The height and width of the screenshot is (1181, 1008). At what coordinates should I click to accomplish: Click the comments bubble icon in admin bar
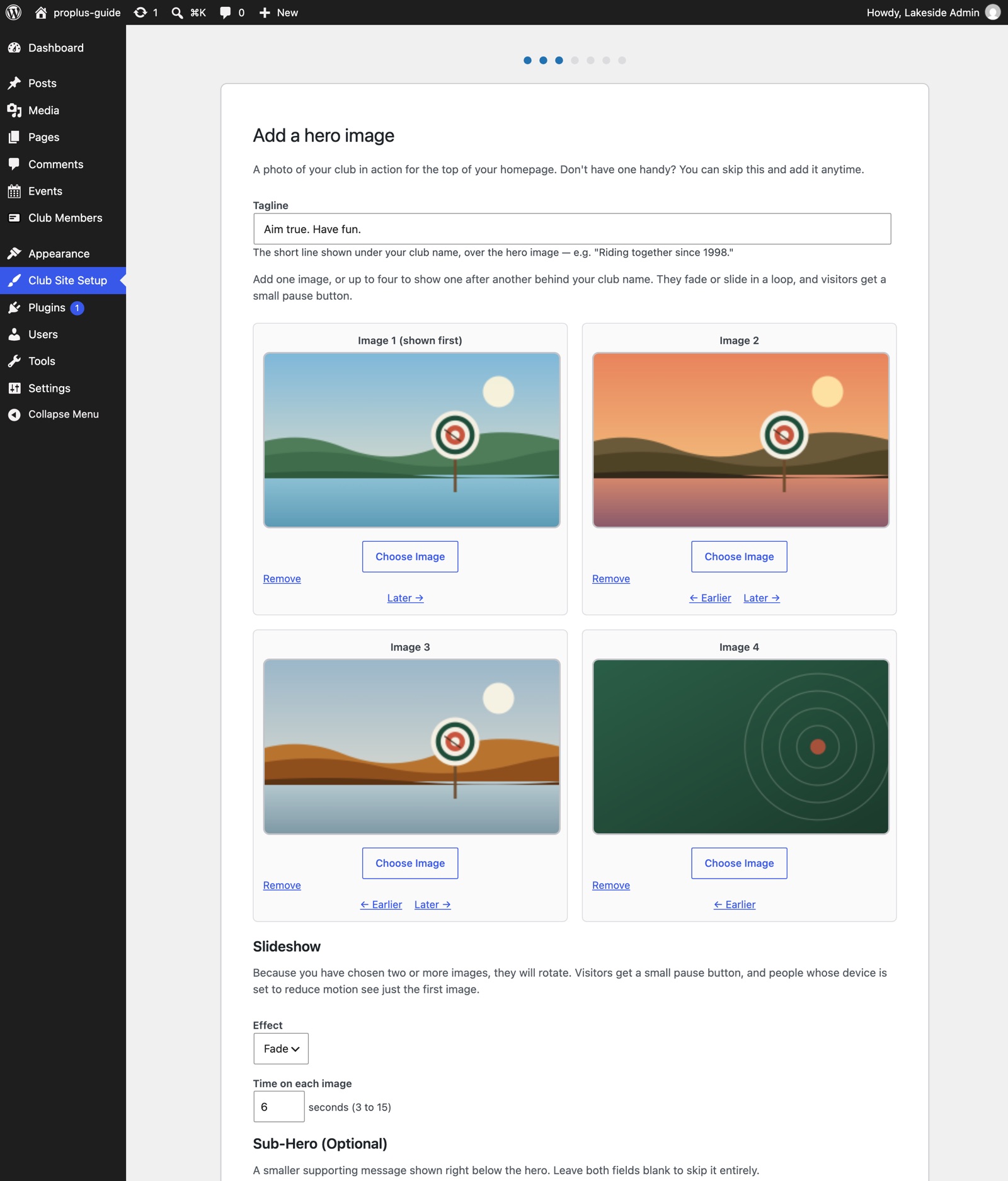point(225,13)
